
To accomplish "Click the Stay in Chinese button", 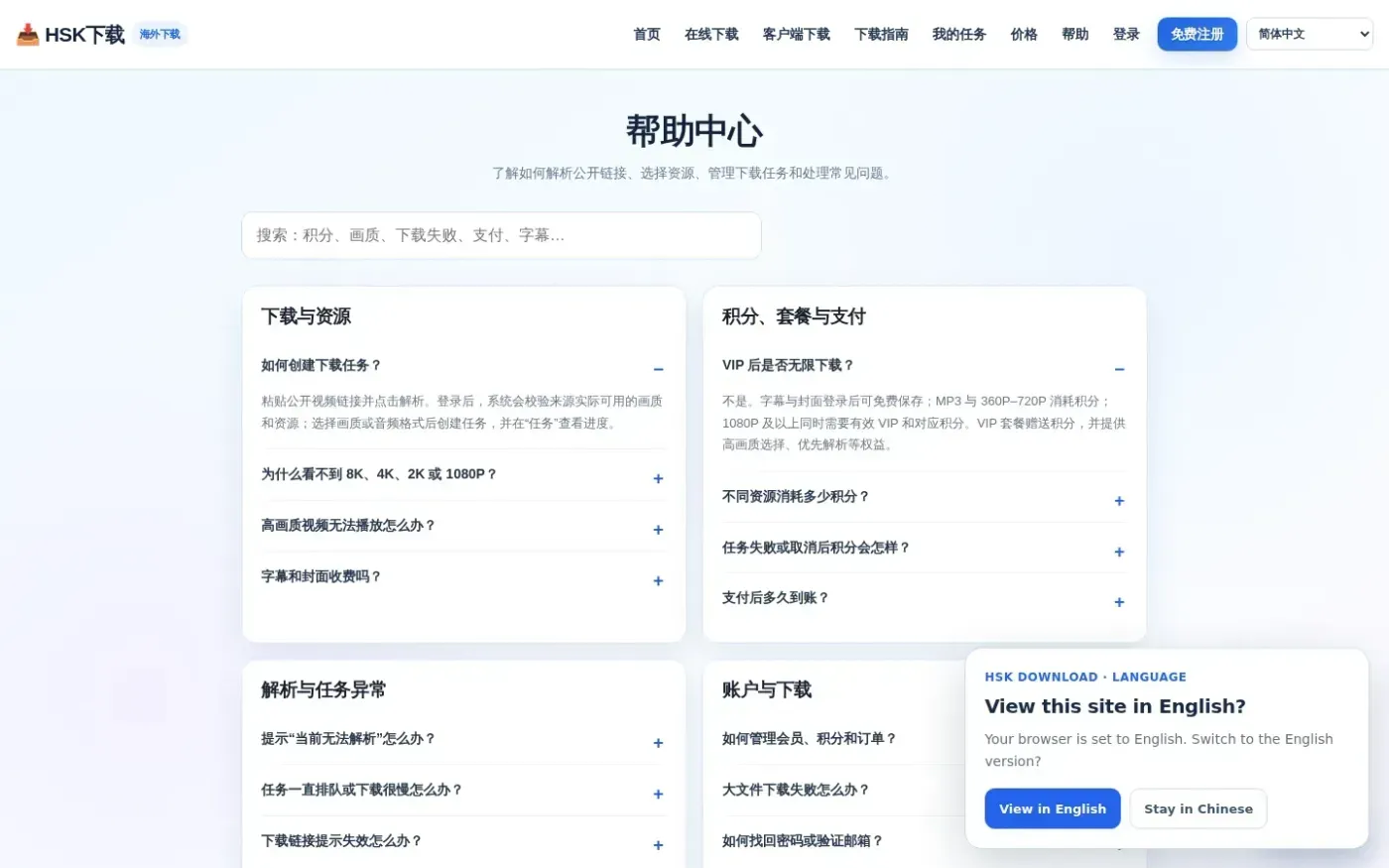I will [1199, 808].
